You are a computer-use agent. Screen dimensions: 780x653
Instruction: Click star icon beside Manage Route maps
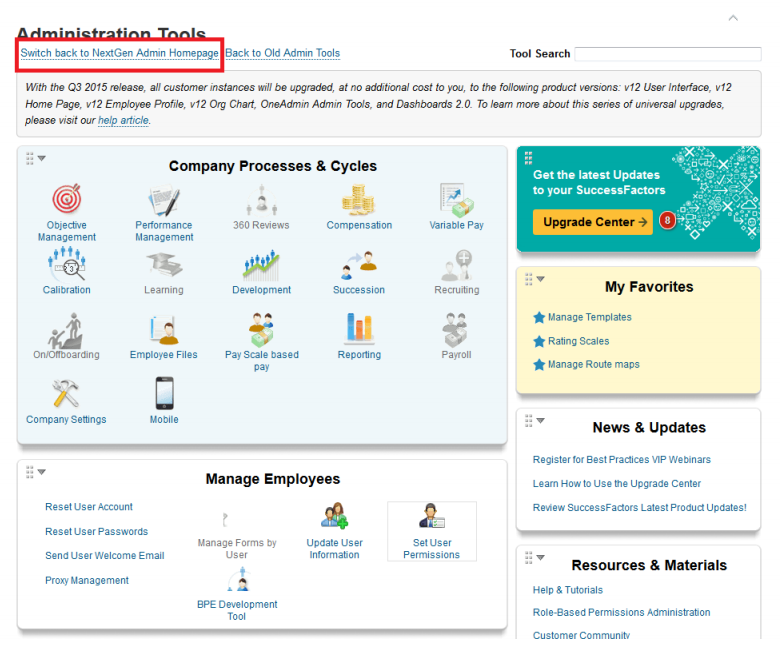(539, 365)
